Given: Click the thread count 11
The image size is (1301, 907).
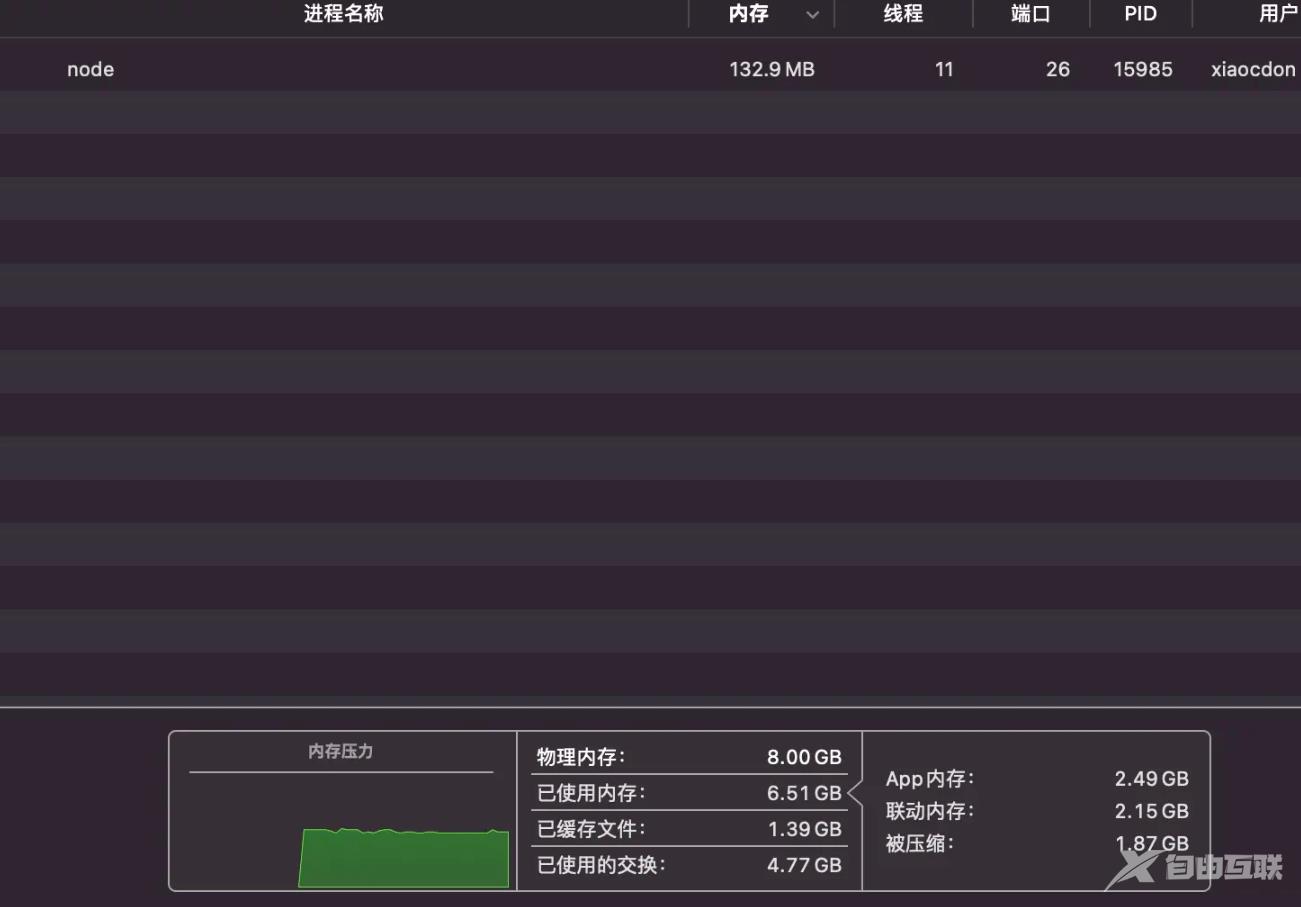Looking at the screenshot, I should coord(944,69).
